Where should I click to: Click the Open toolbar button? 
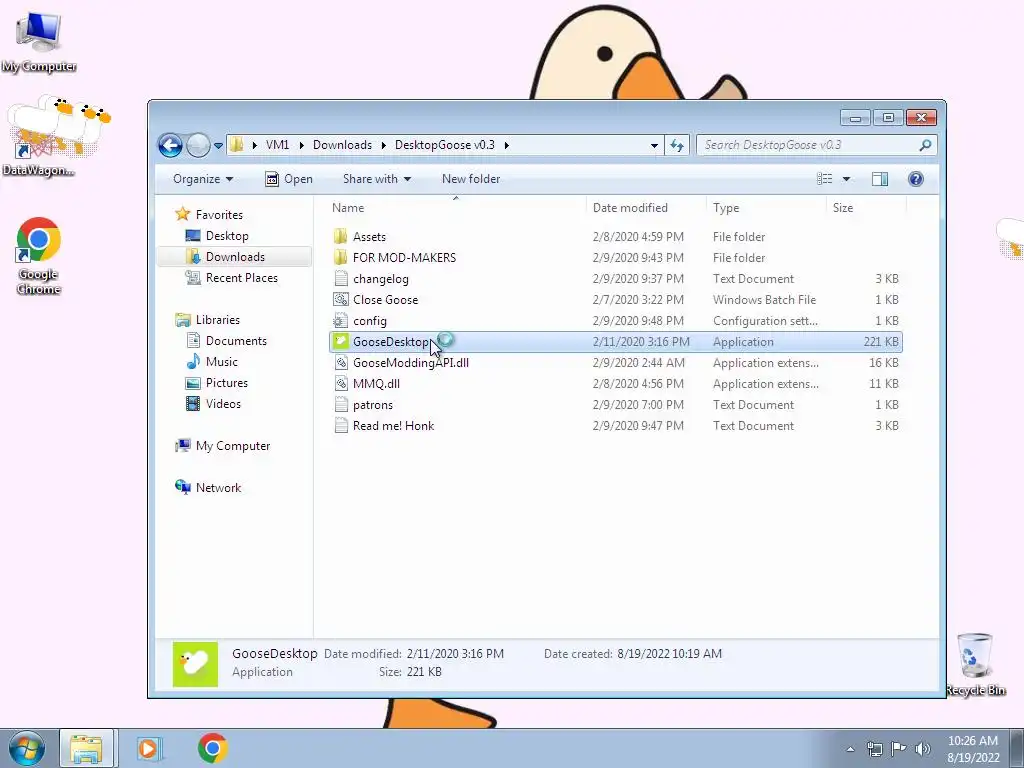pyautogui.click(x=289, y=179)
